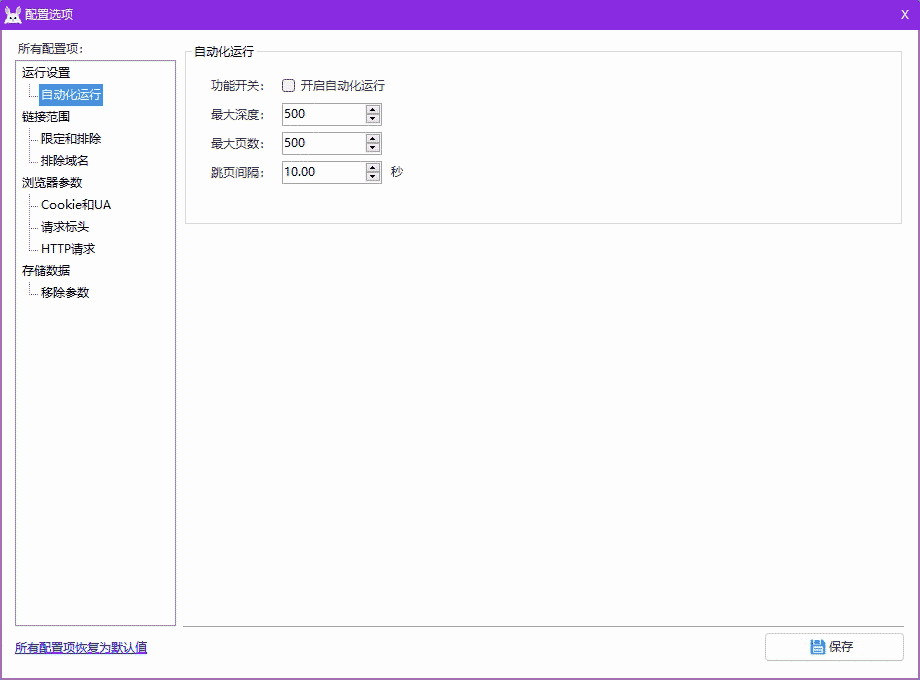This screenshot has height=680, width=920.
Task: Decrease 跳页间隔 with the down arrow
Action: tap(373, 177)
